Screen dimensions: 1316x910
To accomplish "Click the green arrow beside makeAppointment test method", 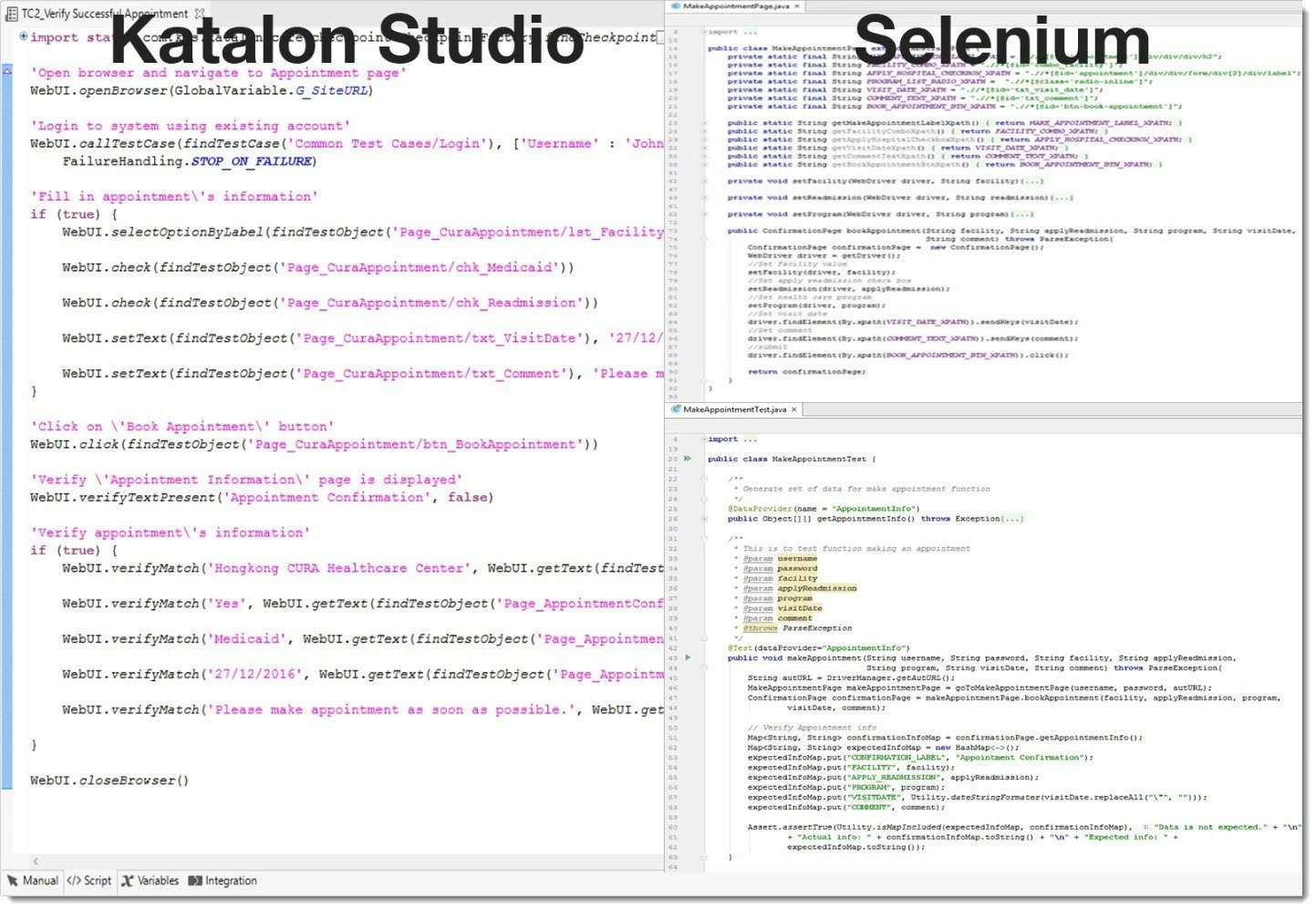I will (x=687, y=655).
